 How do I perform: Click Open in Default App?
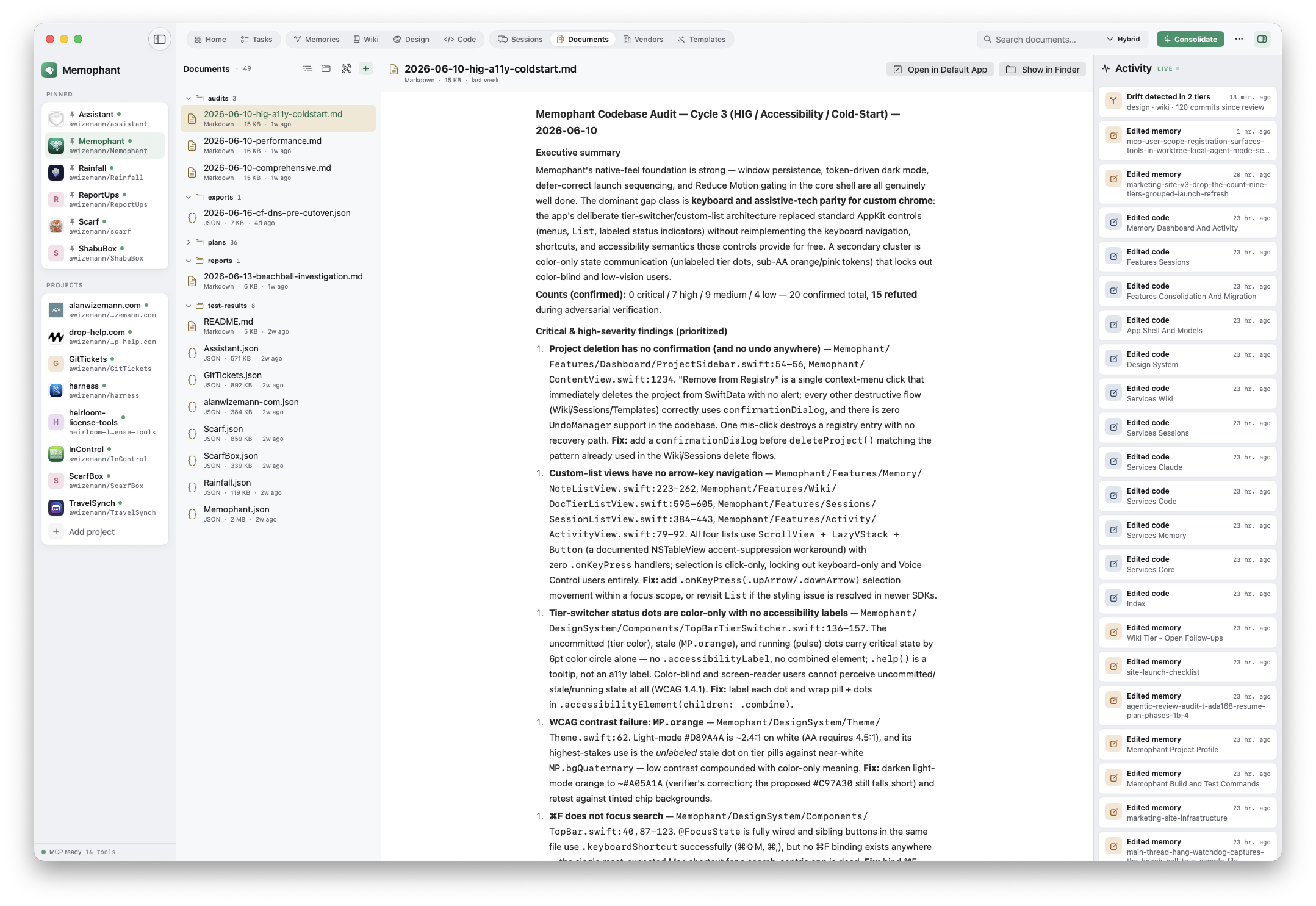tap(940, 70)
